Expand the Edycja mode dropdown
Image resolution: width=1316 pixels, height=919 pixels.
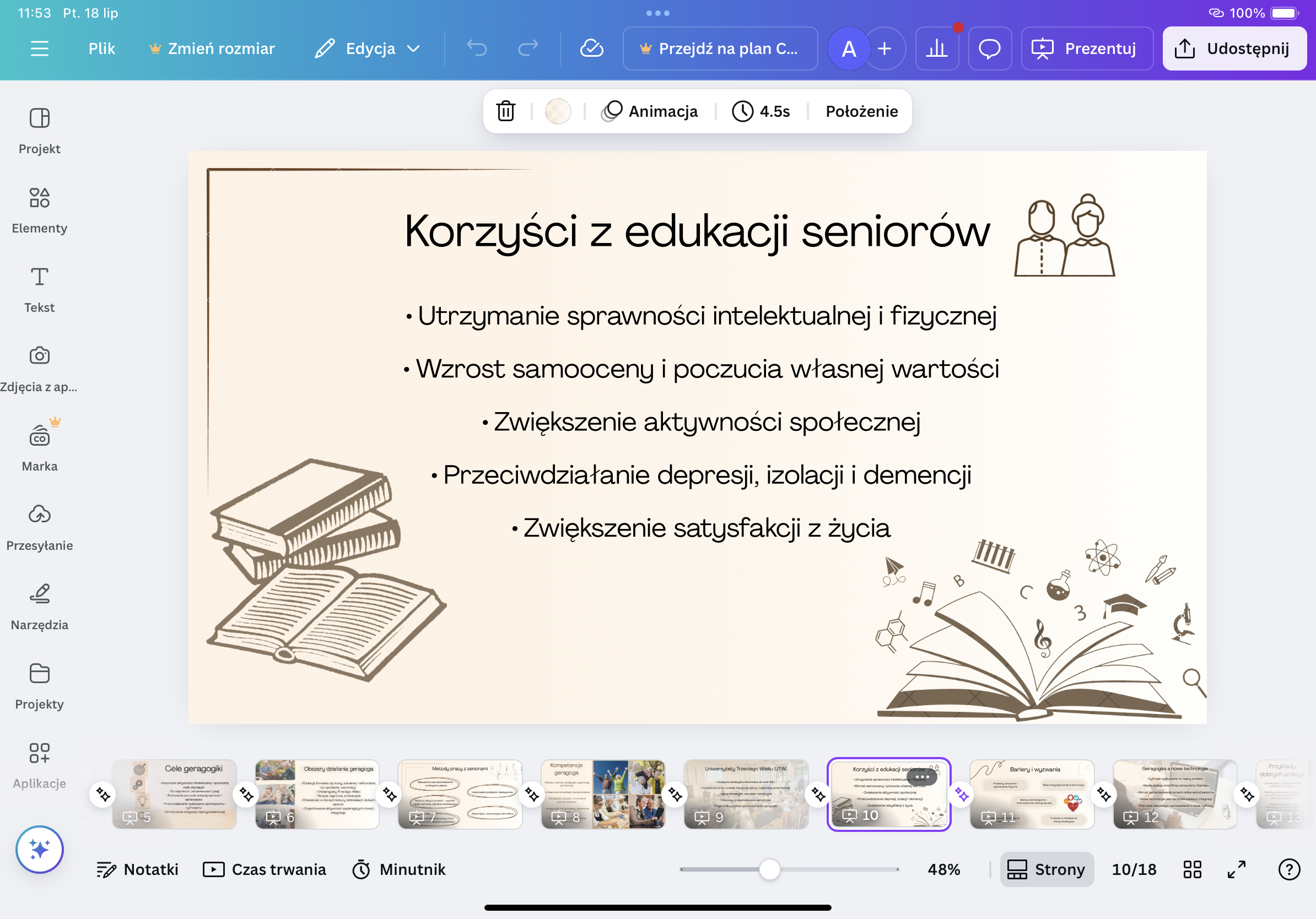click(368, 48)
